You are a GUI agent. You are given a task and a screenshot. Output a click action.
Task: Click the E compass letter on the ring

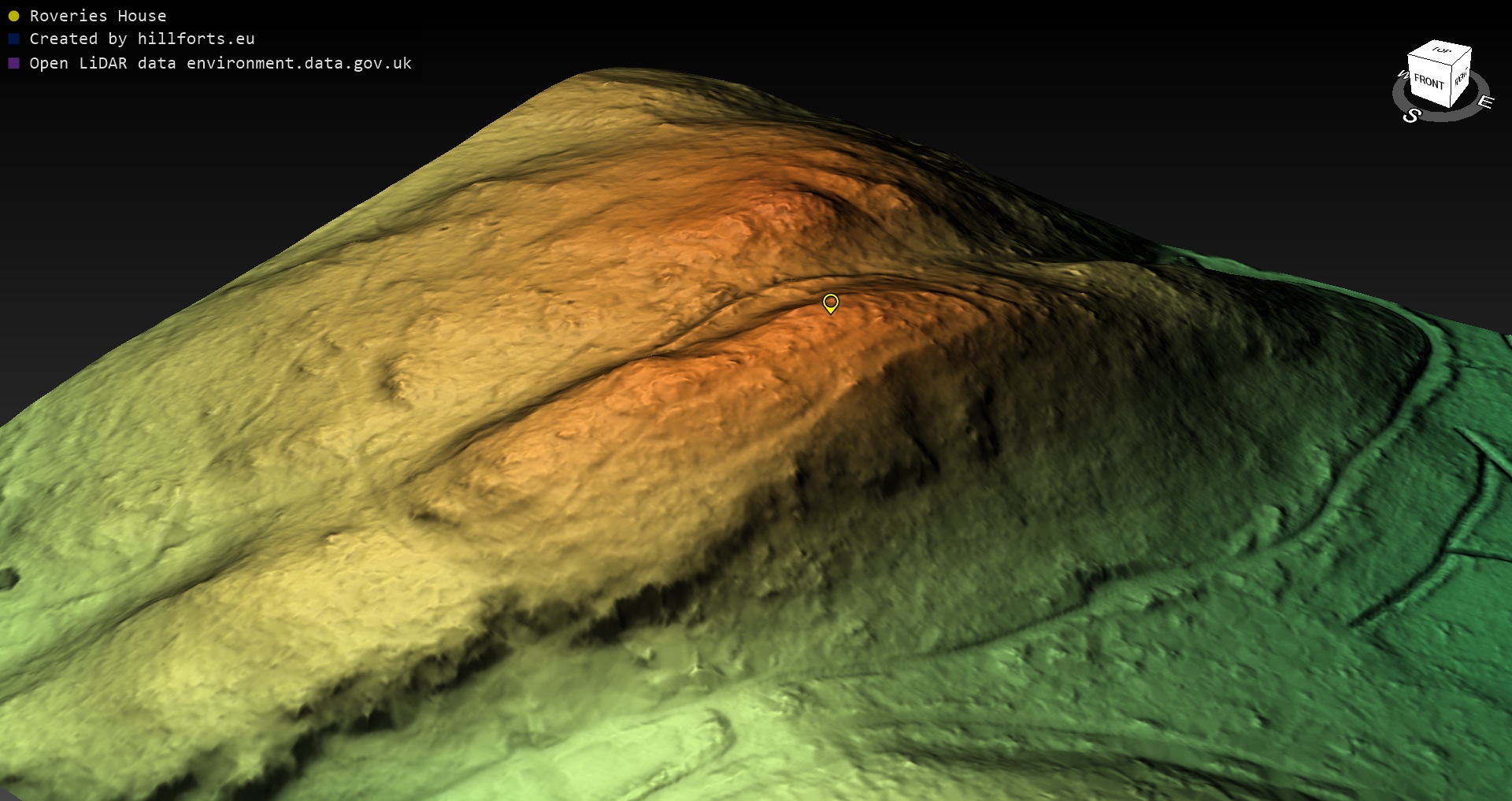coord(1484,102)
